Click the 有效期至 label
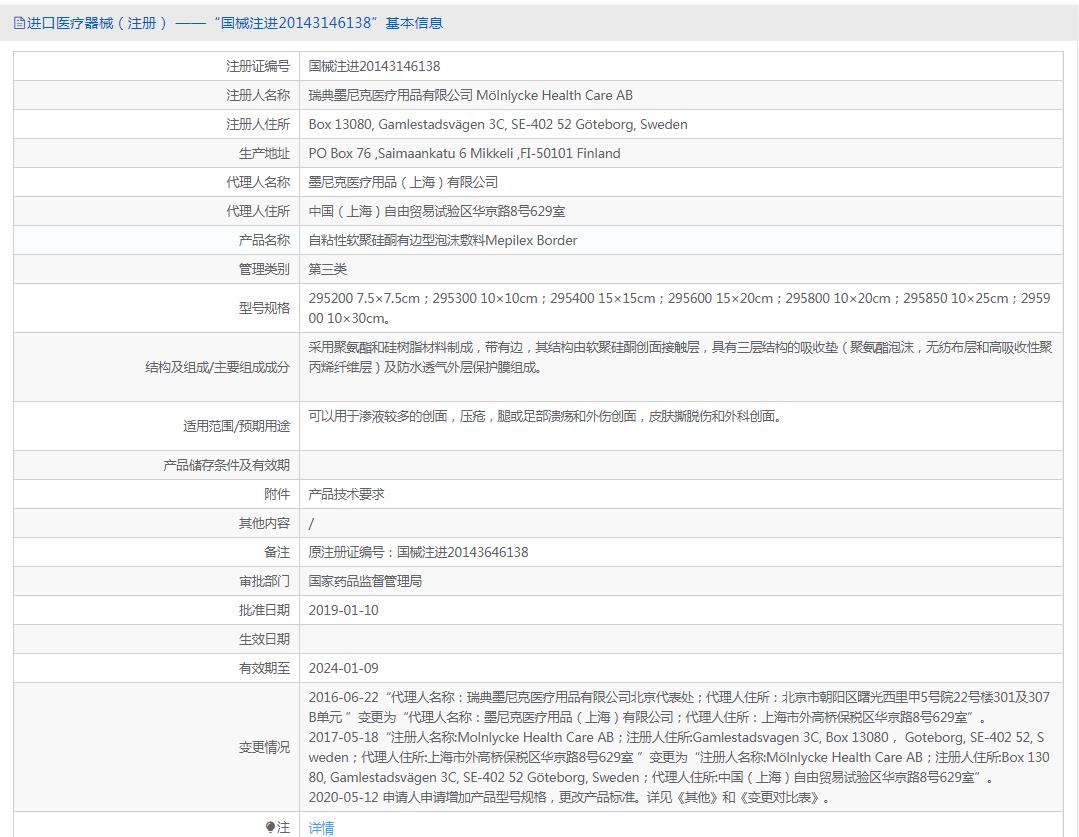This screenshot has height=837, width=1079. pos(264,667)
